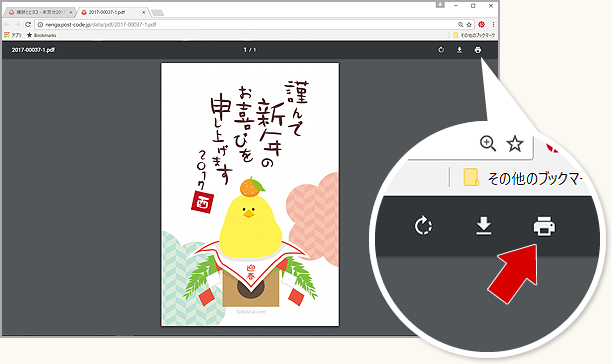Maximize the Chrome window

point(473,5)
